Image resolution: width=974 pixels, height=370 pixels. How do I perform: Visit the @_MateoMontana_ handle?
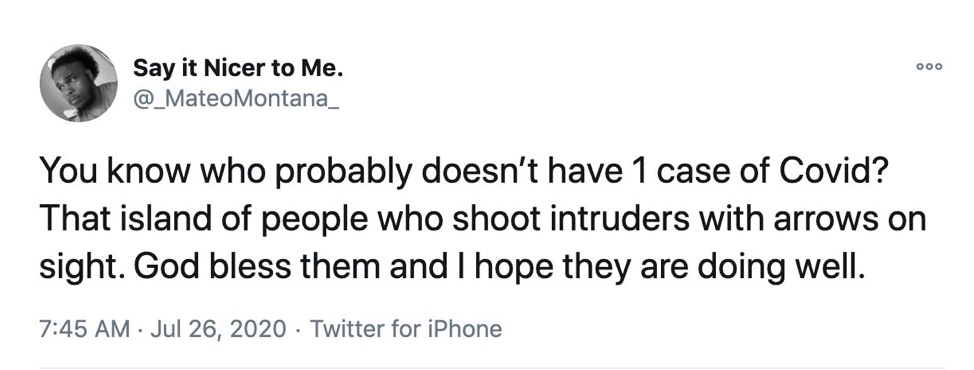(x=236, y=99)
